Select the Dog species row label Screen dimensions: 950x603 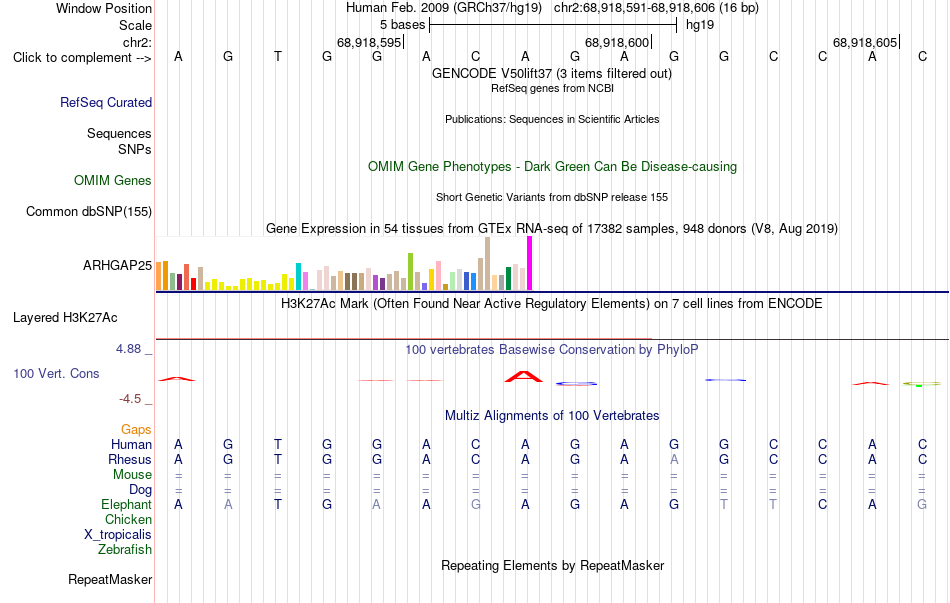pyautogui.click(x=140, y=490)
